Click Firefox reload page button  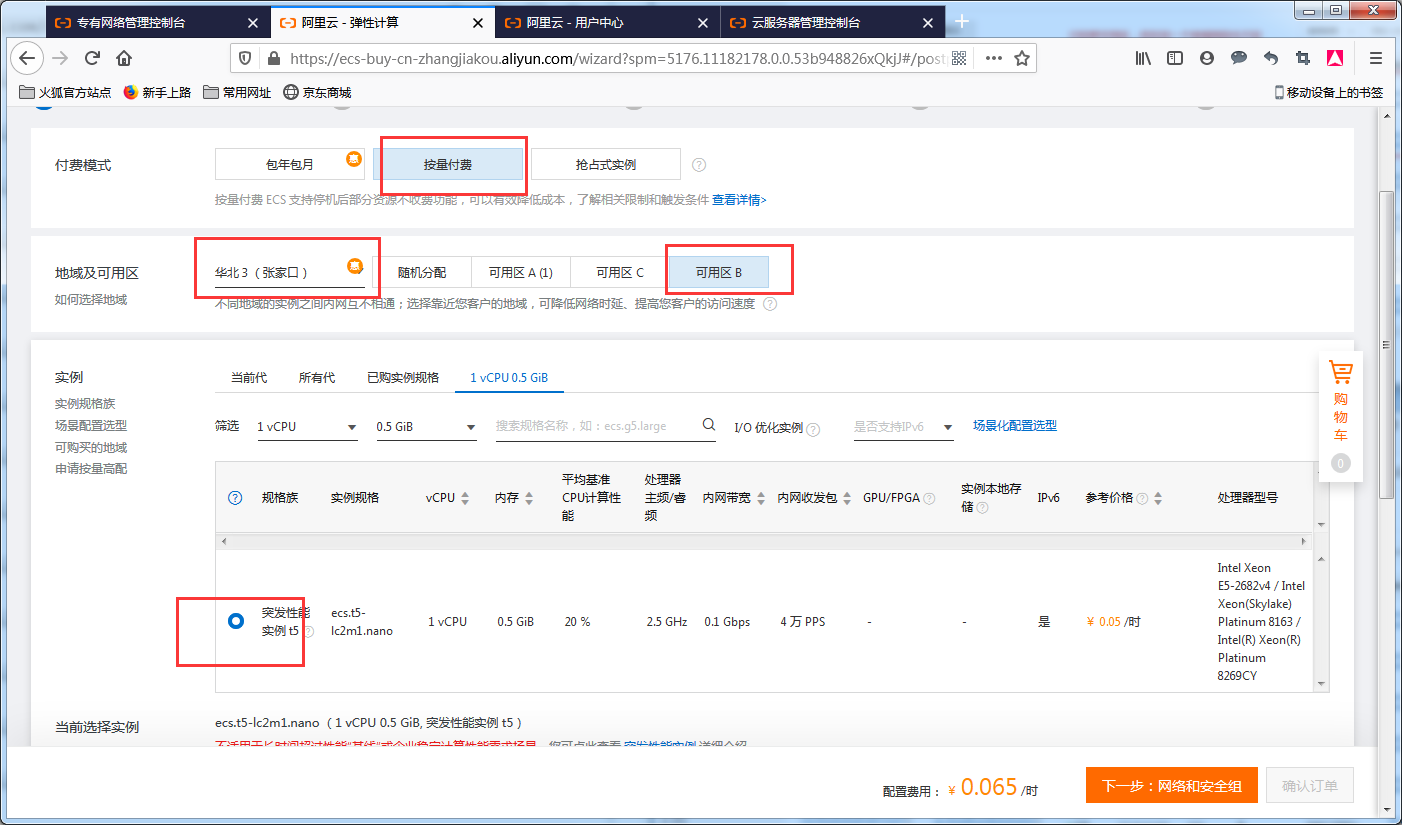pyautogui.click(x=92, y=58)
